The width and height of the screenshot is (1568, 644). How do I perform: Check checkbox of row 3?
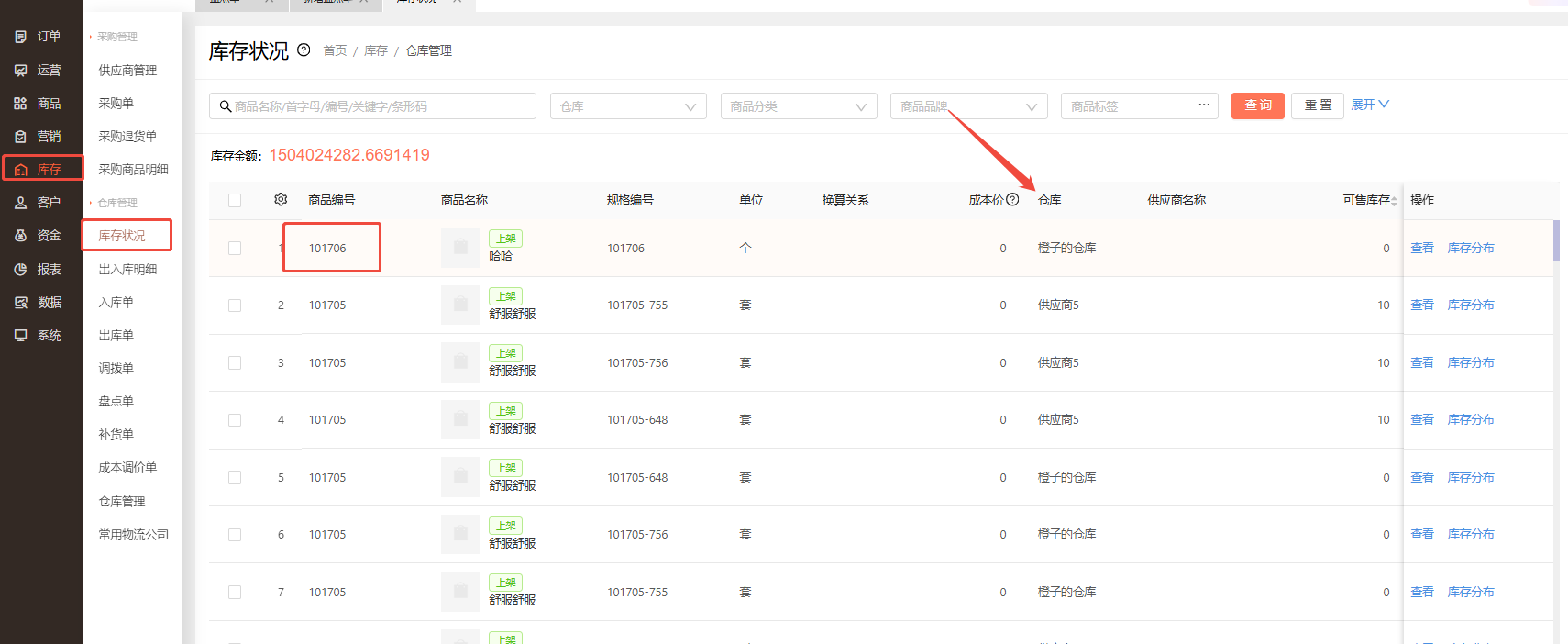[235, 362]
